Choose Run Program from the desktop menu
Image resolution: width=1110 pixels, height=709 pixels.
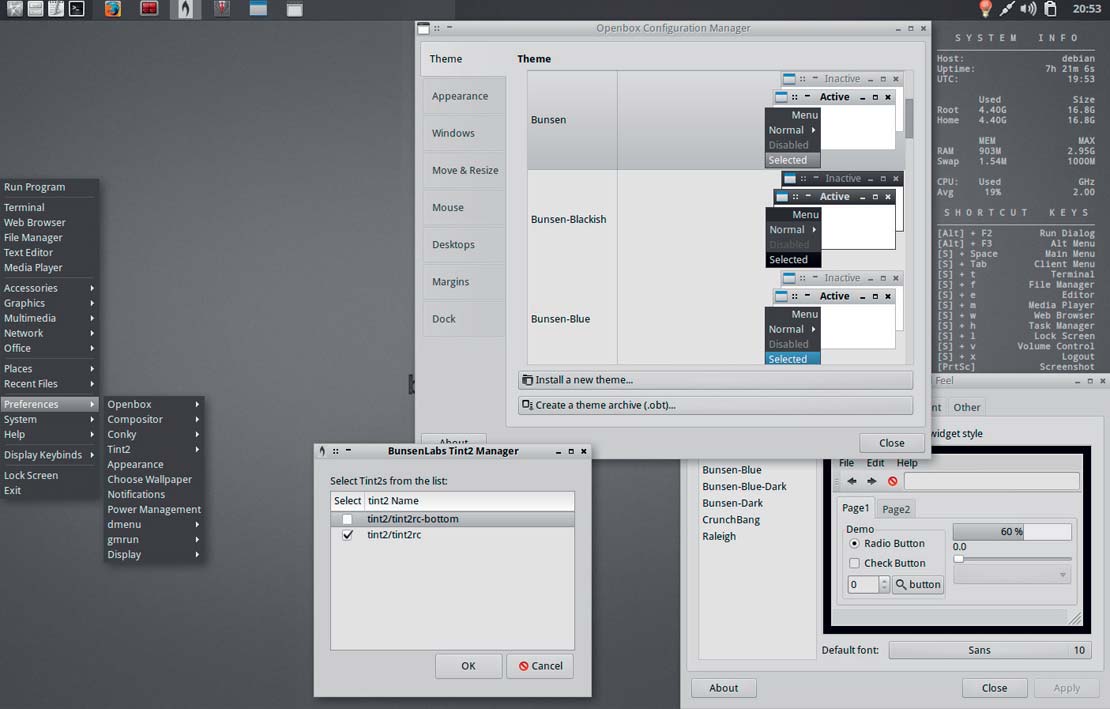tap(49, 187)
